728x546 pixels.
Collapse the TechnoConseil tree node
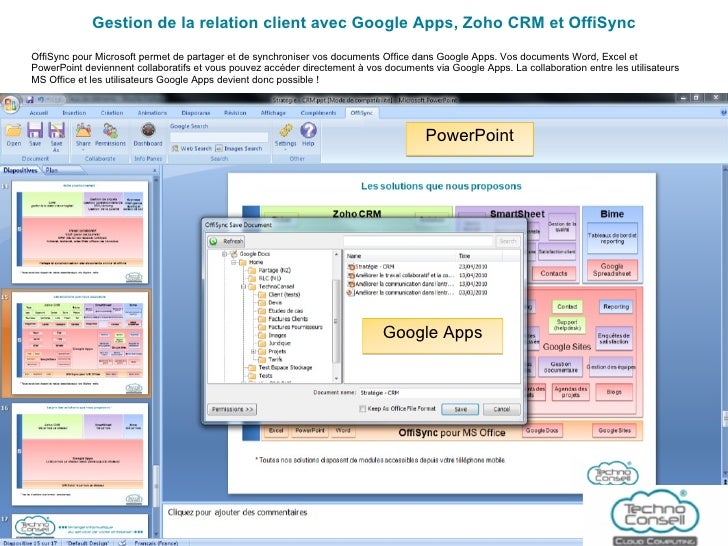(x=243, y=286)
